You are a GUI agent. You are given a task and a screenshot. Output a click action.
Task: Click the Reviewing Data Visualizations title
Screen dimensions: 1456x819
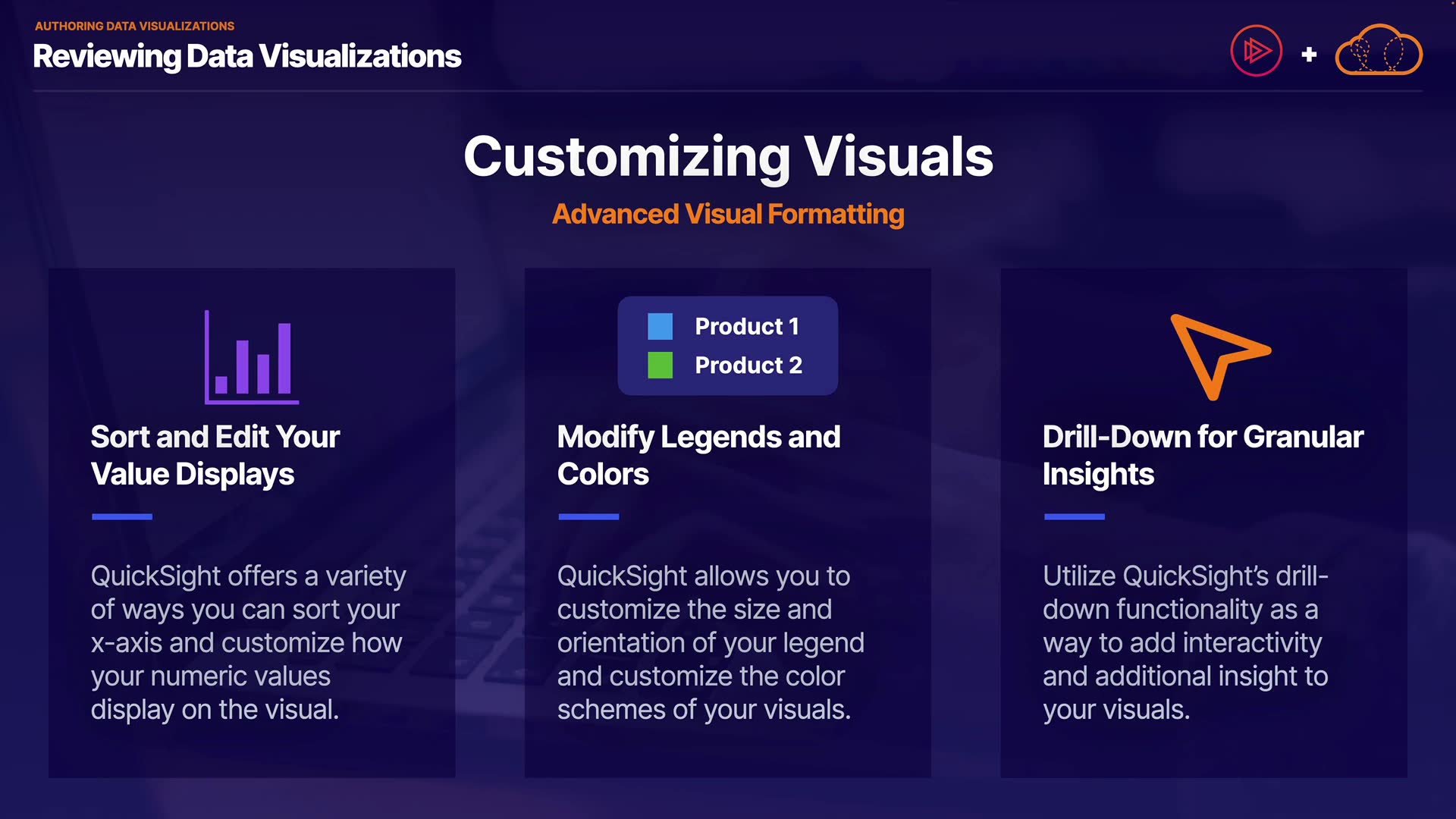pyautogui.click(x=247, y=56)
